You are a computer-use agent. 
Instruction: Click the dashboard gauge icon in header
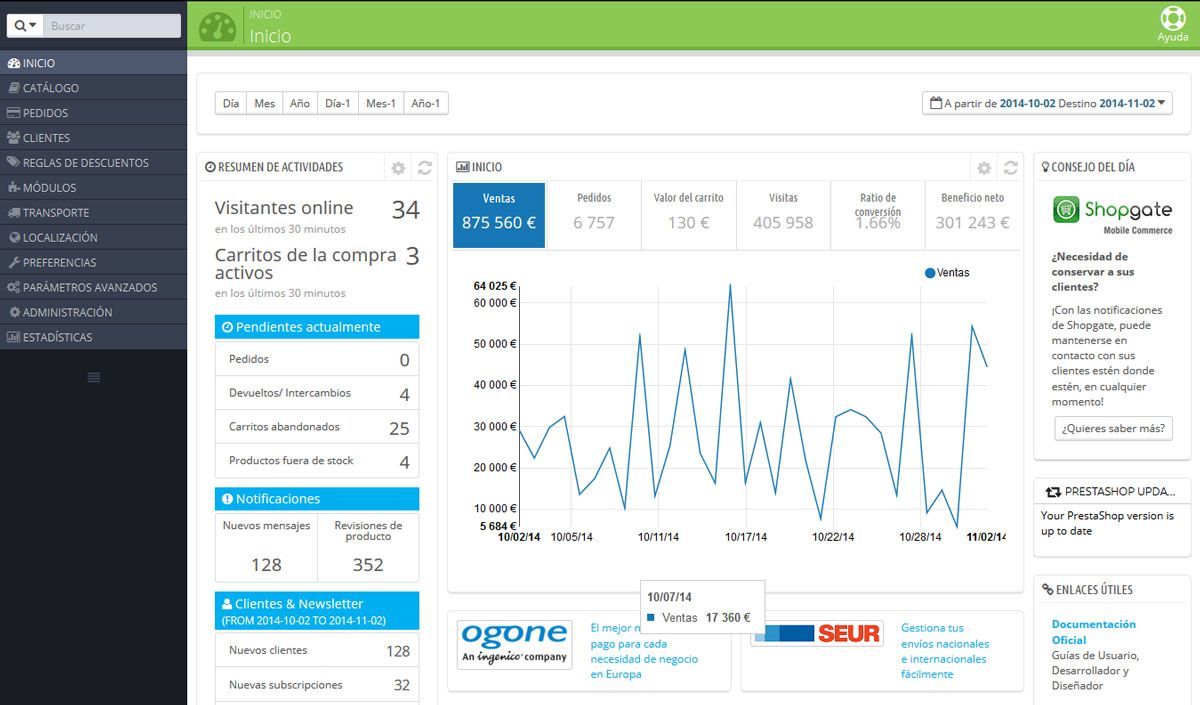[x=218, y=26]
